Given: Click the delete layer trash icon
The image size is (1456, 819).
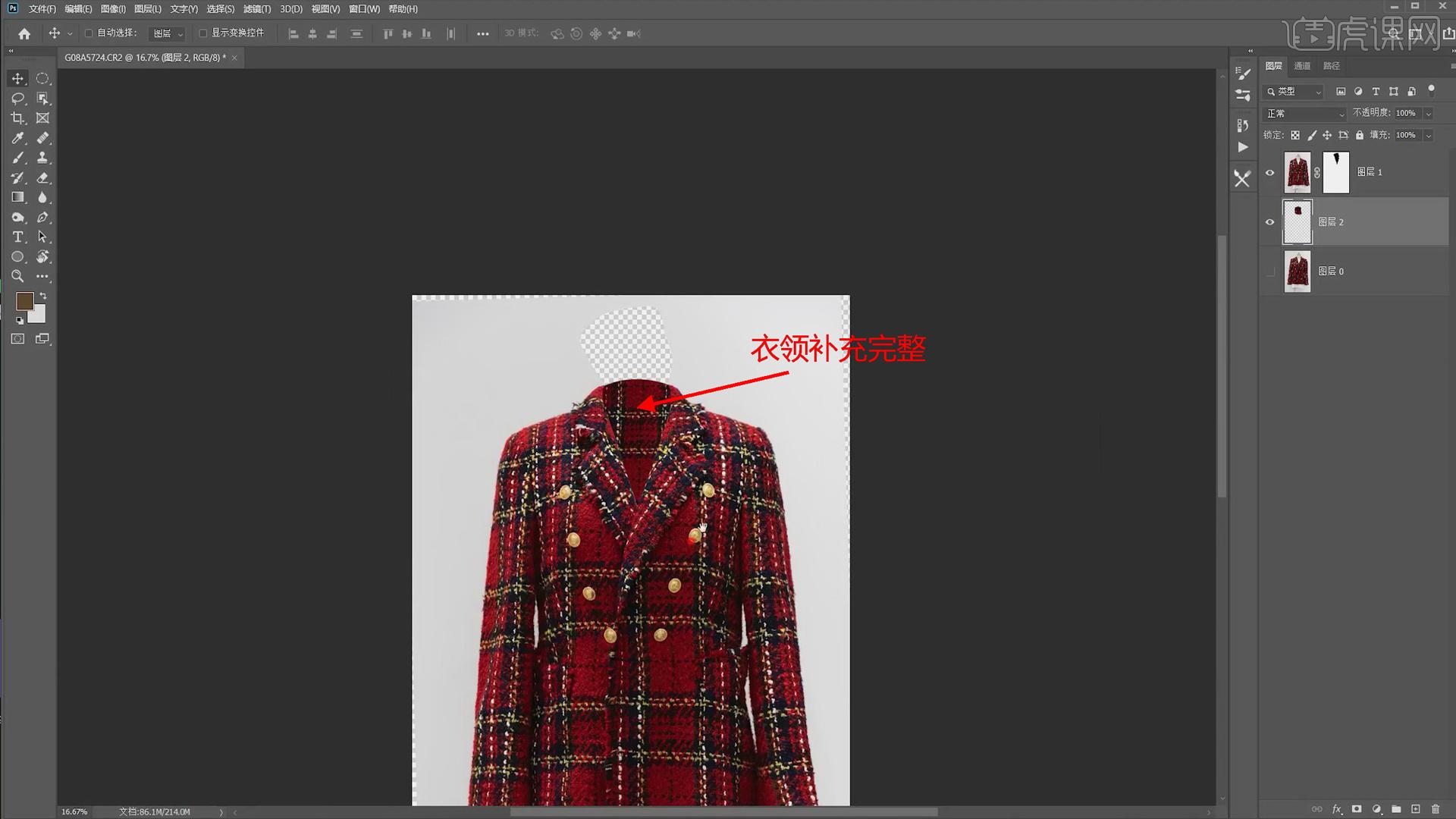Looking at the screenshot, I should [1436, 809].
